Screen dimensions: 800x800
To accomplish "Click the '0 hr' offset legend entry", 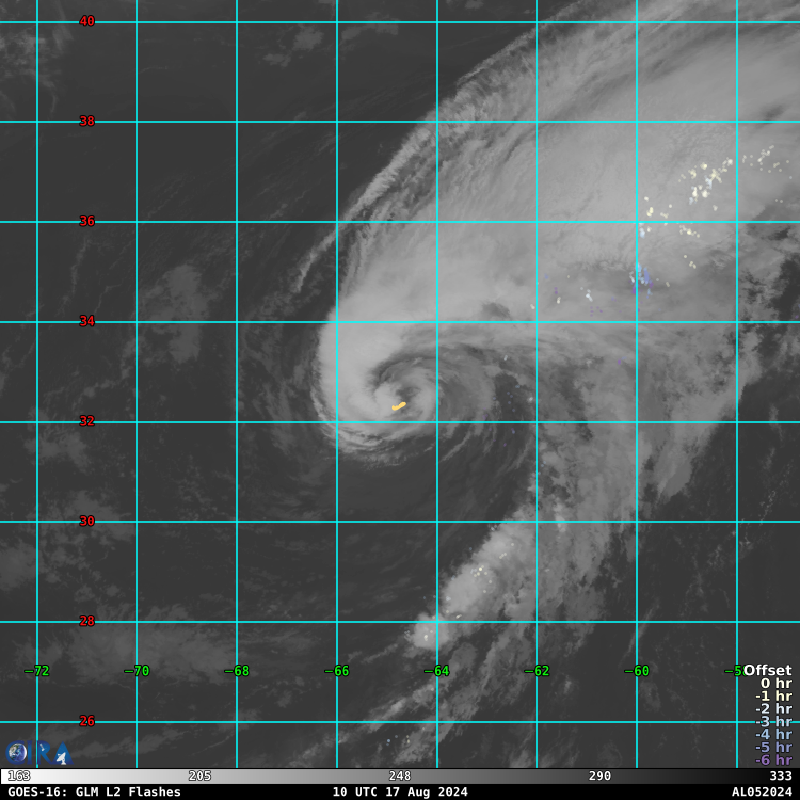I will point(775,683).
